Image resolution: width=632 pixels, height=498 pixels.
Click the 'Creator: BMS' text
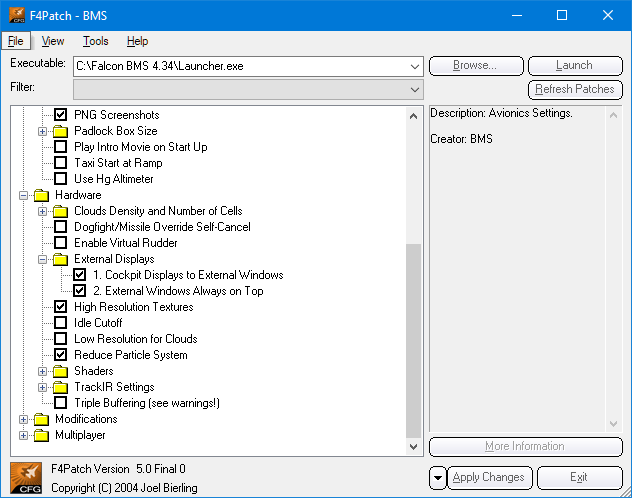click(462, 139)
